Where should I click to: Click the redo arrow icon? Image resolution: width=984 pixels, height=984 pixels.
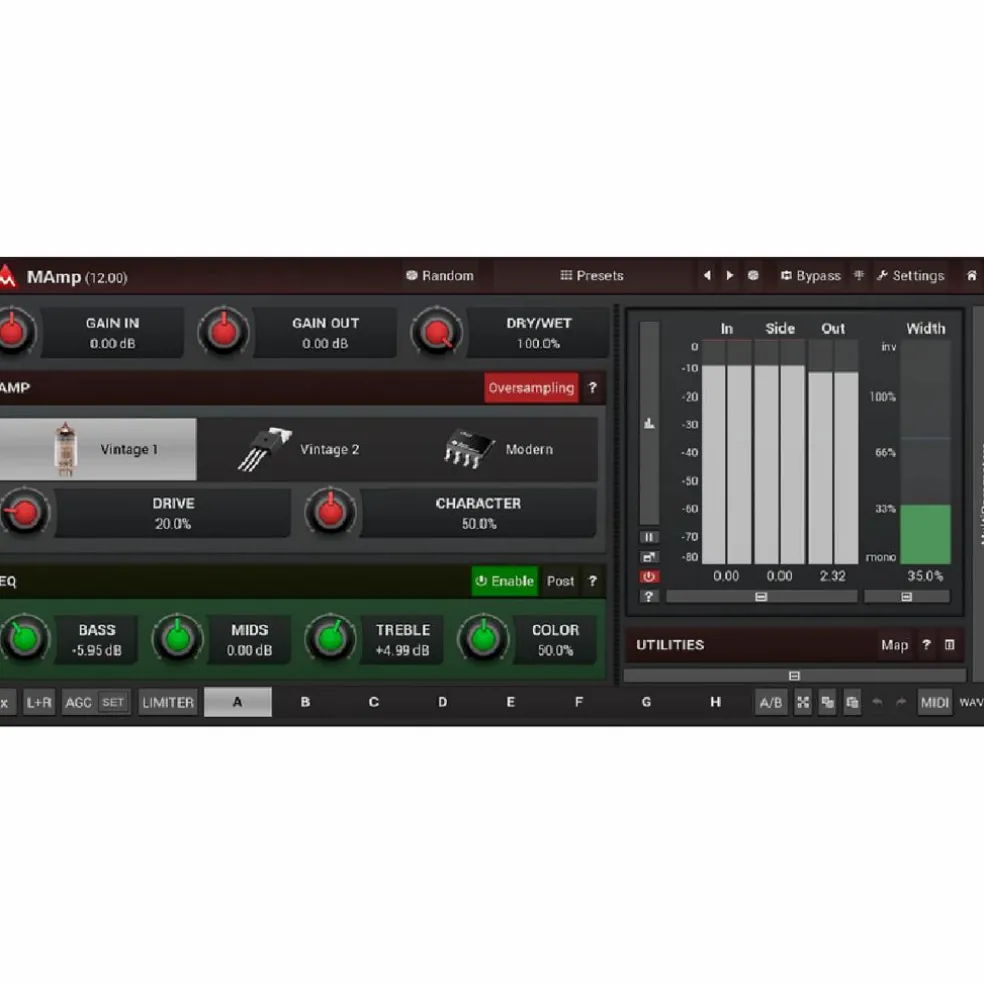coord(901,702)
